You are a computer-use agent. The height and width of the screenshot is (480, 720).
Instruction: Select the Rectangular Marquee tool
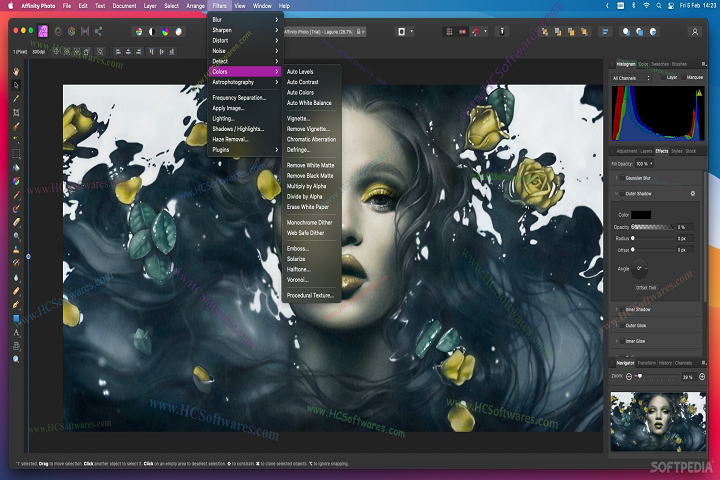pos(16,154)
